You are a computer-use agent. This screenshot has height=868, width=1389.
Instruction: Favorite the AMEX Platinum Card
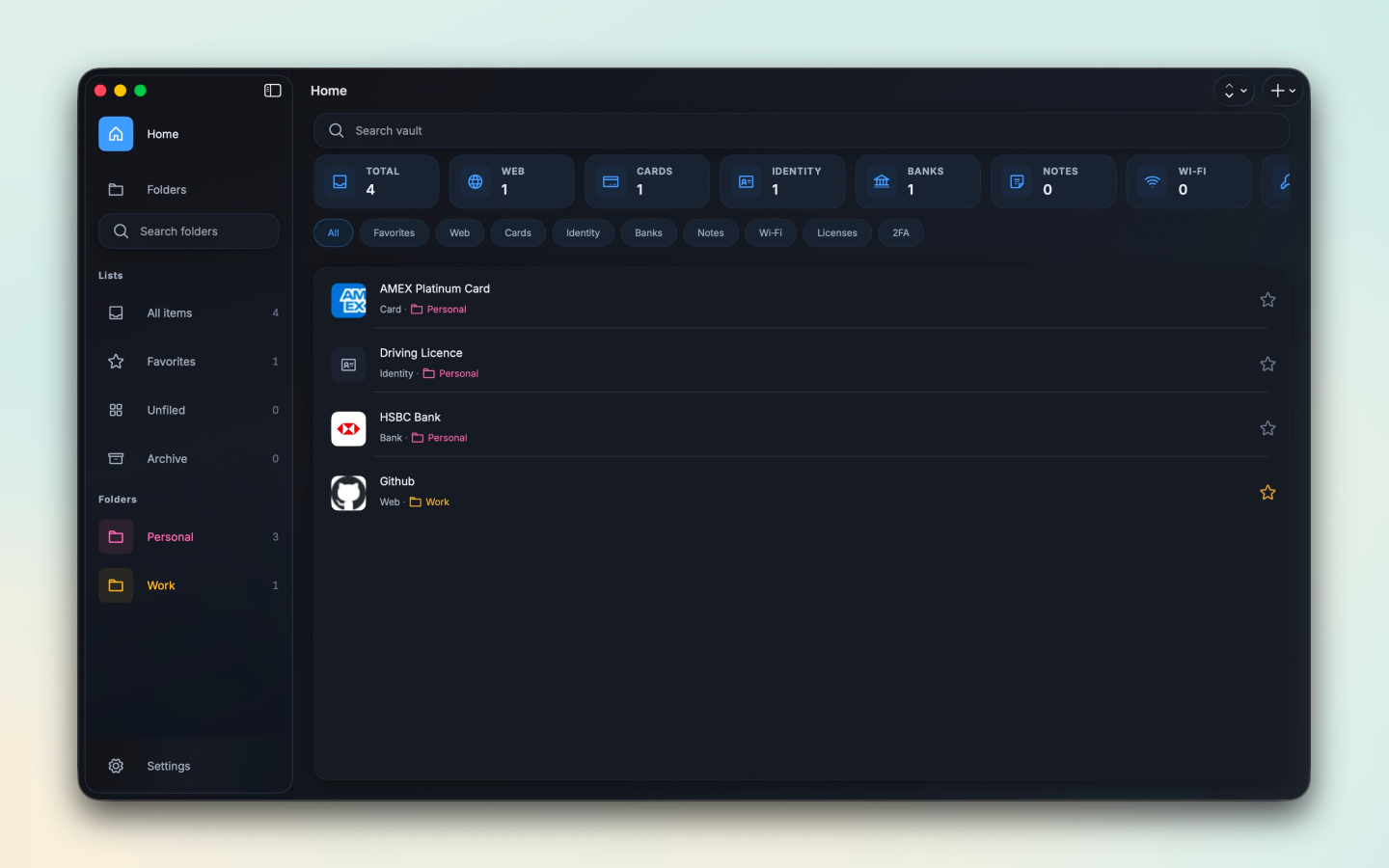point(1267,300)
